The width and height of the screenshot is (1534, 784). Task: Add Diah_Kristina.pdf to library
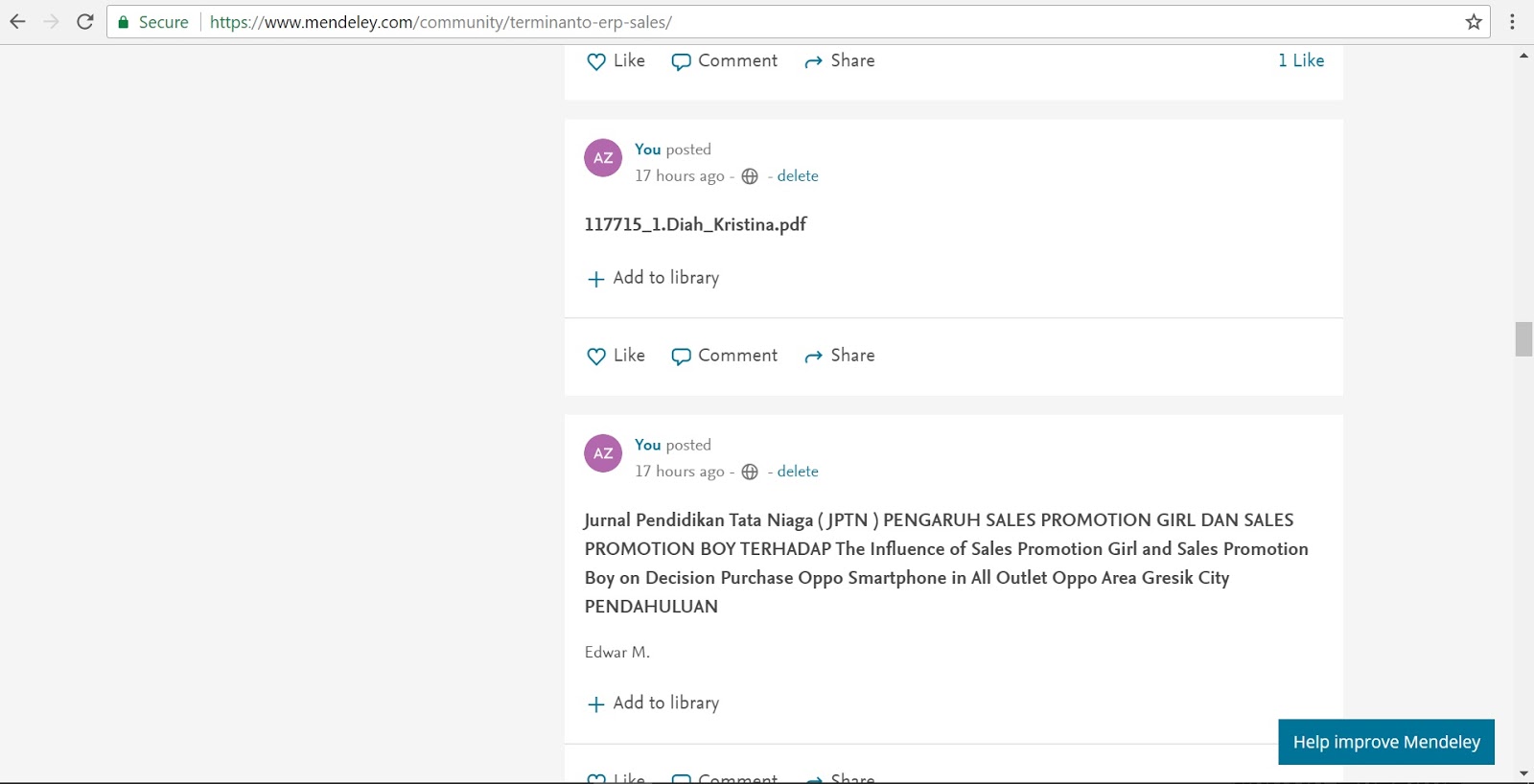pyautogui.click(x=653, y=278)
